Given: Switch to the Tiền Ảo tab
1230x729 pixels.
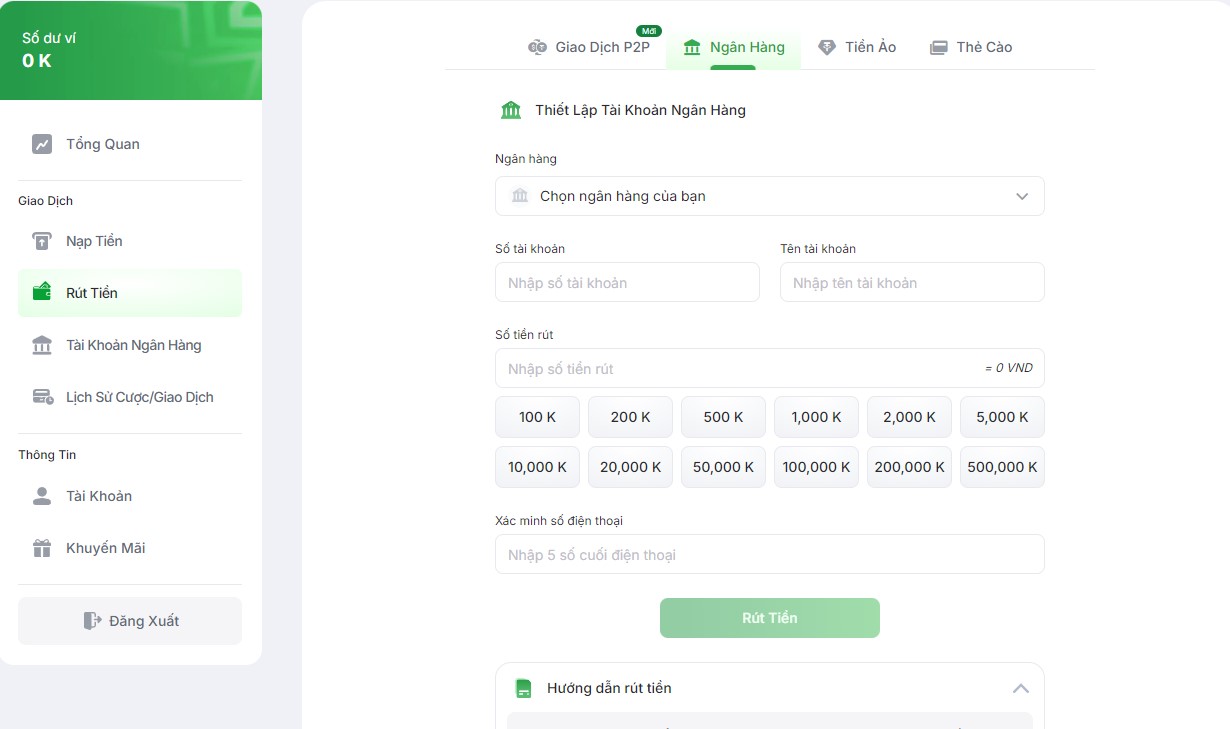Looking at the screenshot, I should [857, 47].
